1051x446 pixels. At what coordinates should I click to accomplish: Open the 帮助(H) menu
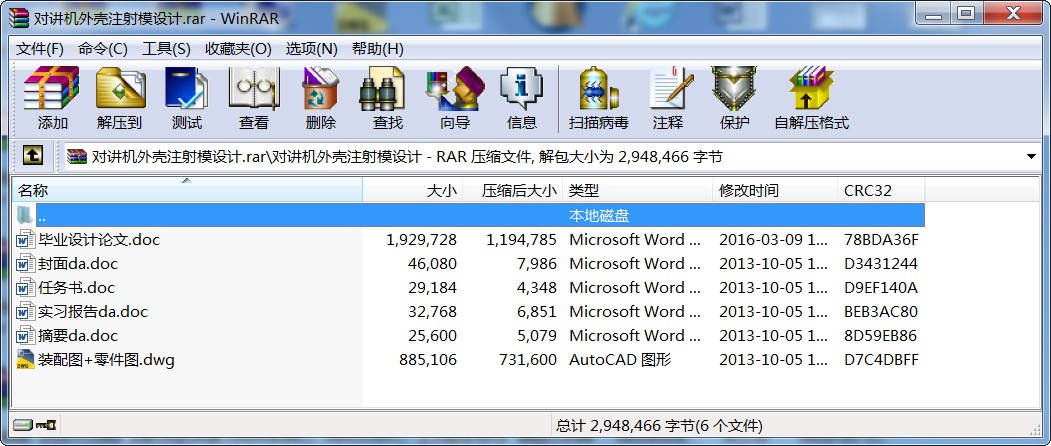(x=377, y=49)
